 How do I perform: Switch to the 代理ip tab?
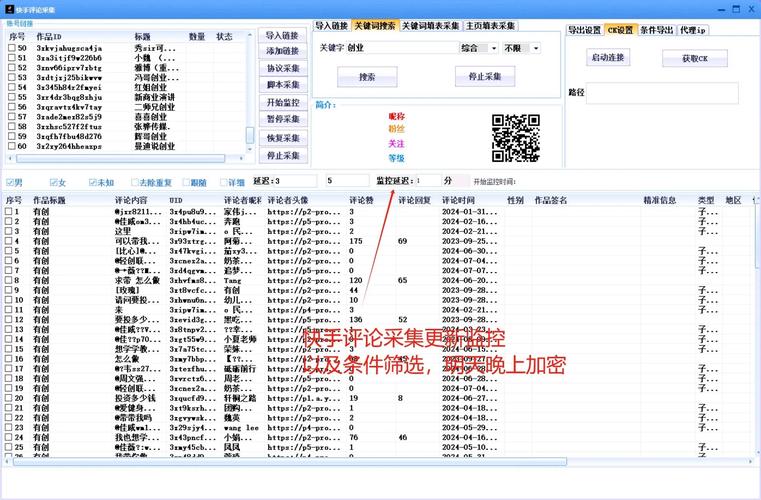coord(693,30)
